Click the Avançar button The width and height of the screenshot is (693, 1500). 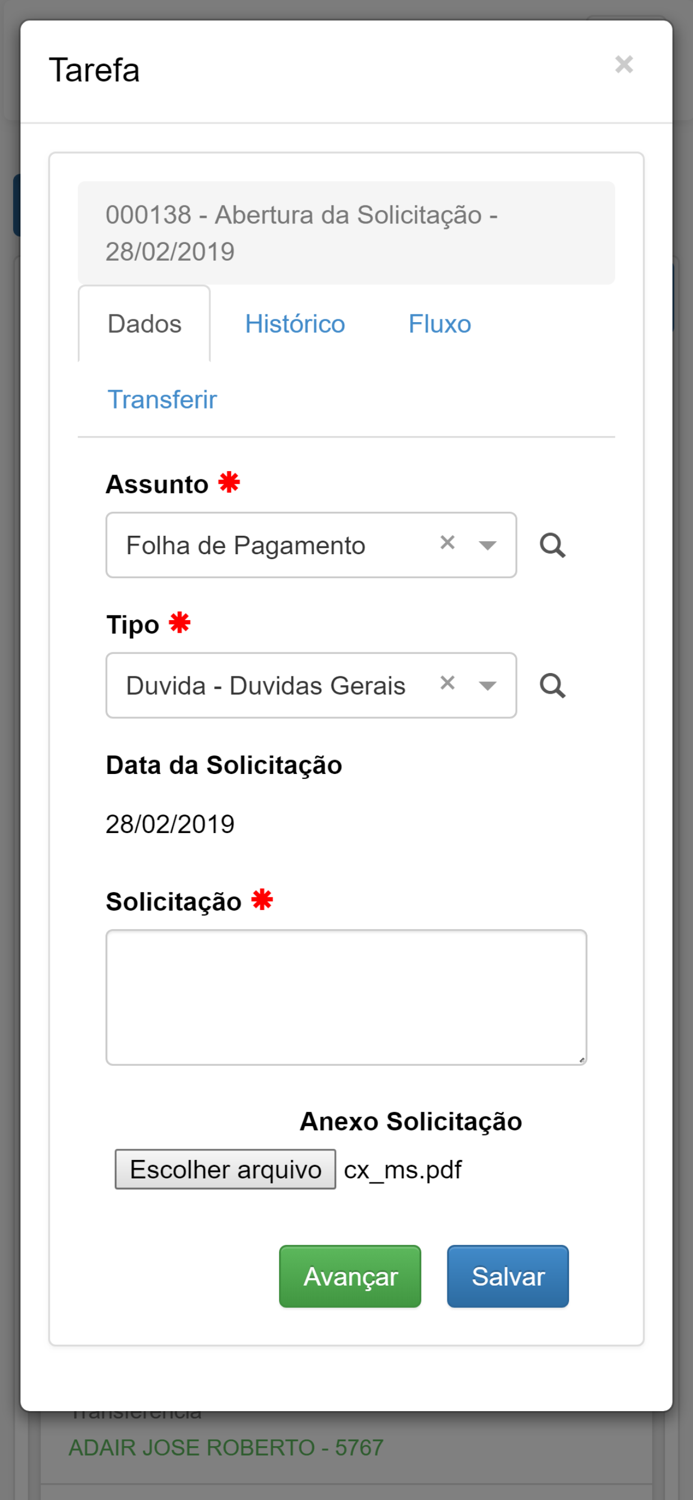[x=349, y=1276]
